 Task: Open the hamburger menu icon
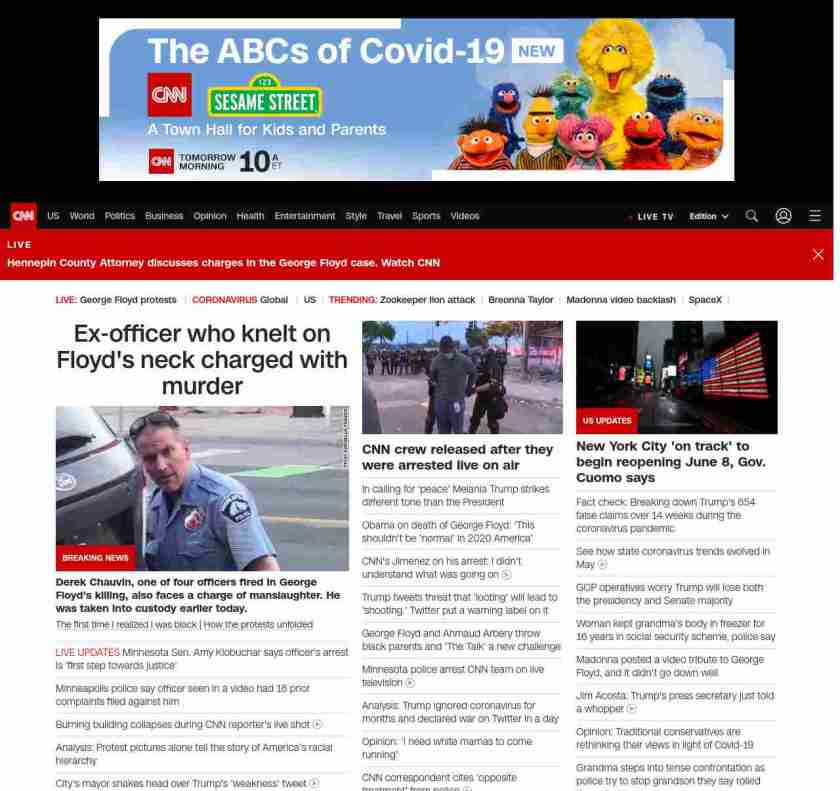[815, 216]
